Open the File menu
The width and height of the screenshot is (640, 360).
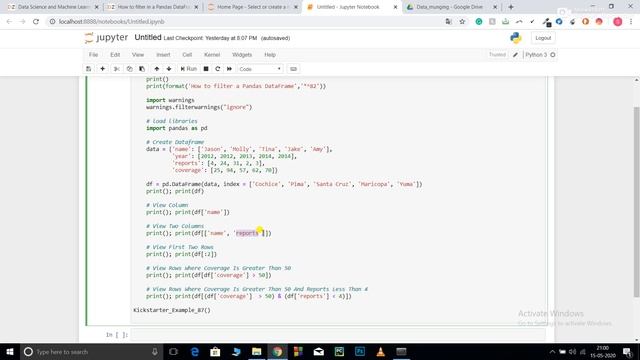[x=93, y=55]
